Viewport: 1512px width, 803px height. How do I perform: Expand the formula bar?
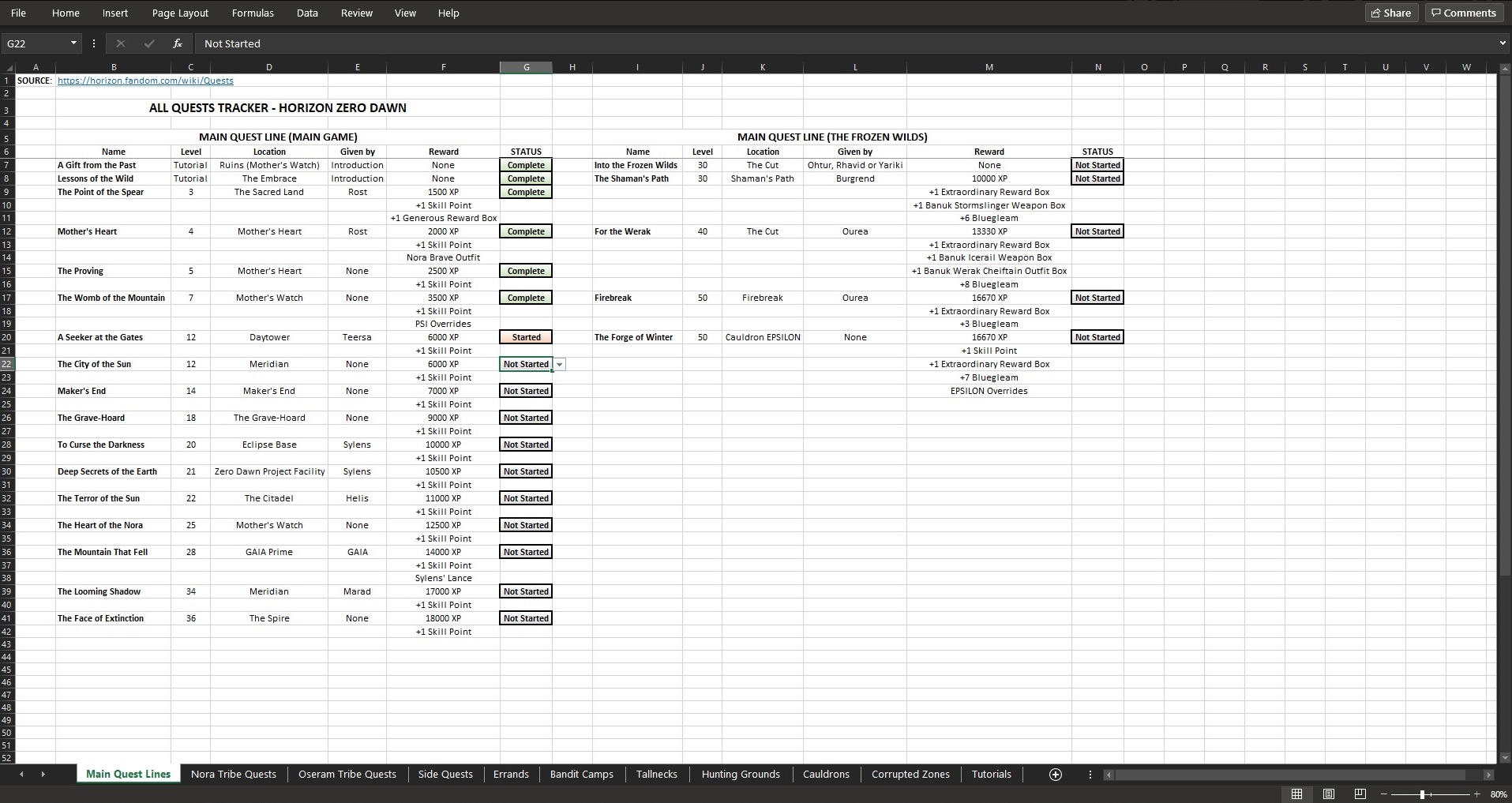(x=1502, y=43)
